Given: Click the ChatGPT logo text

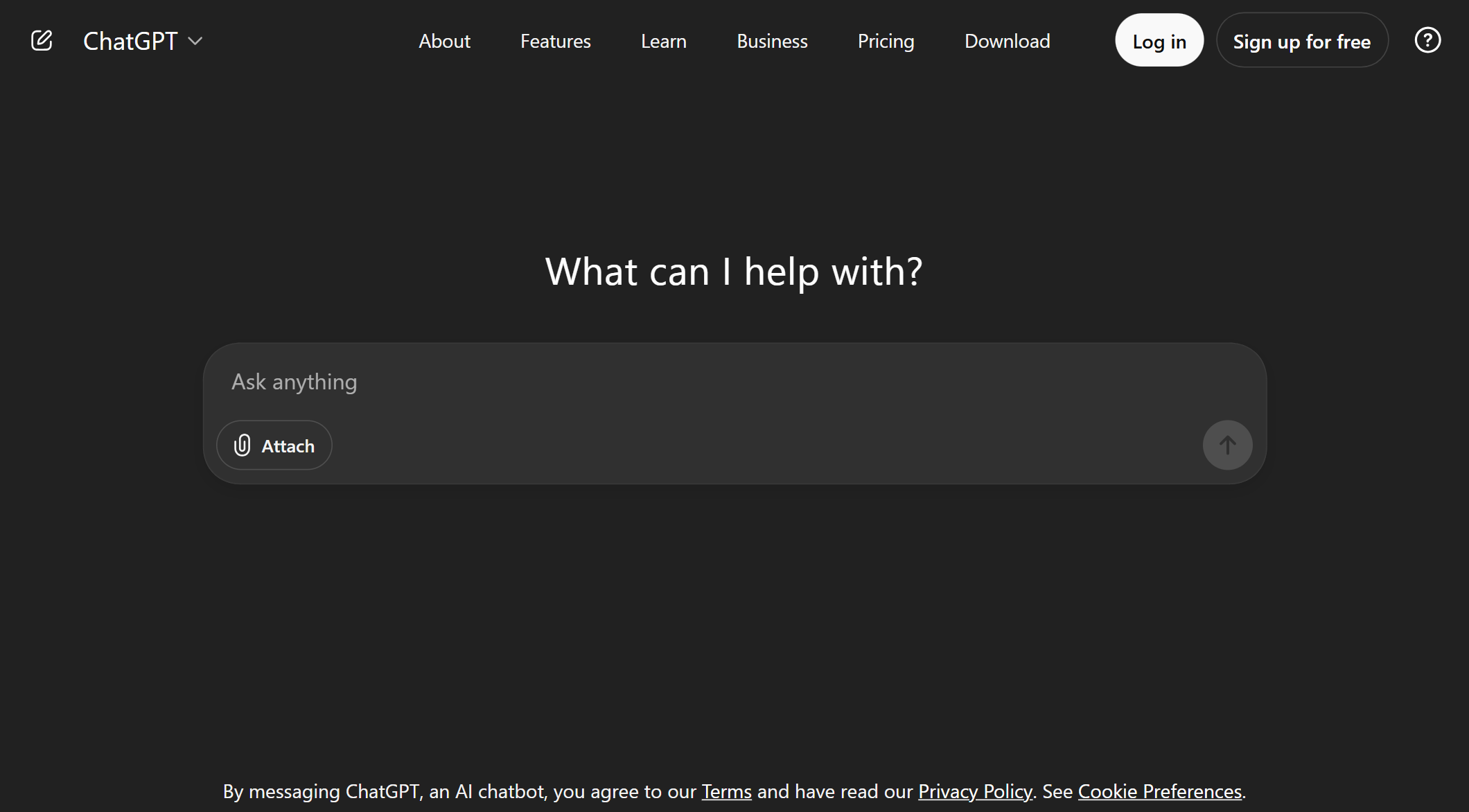Looking at the screenshot, I should 131,40.
